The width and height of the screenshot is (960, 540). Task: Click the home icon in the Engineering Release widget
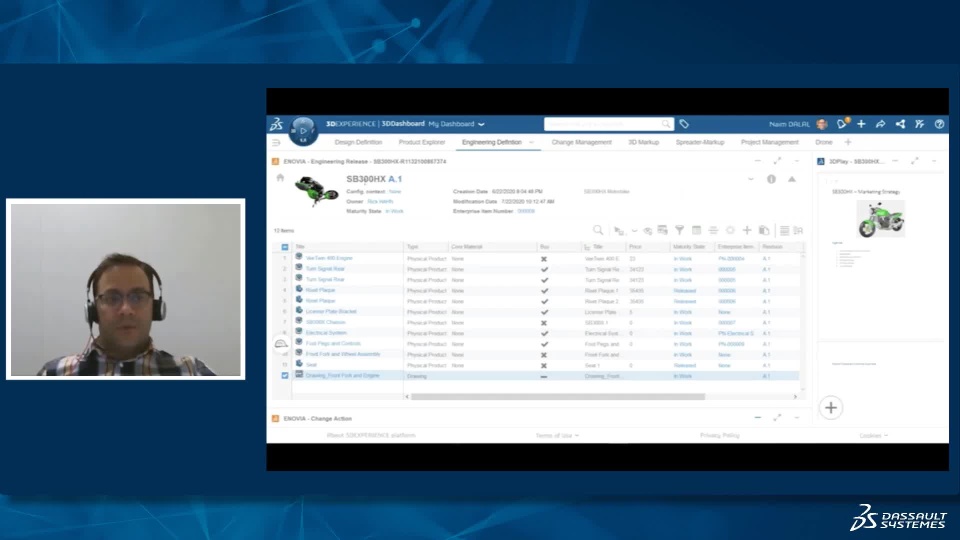[x=280, y=178]
